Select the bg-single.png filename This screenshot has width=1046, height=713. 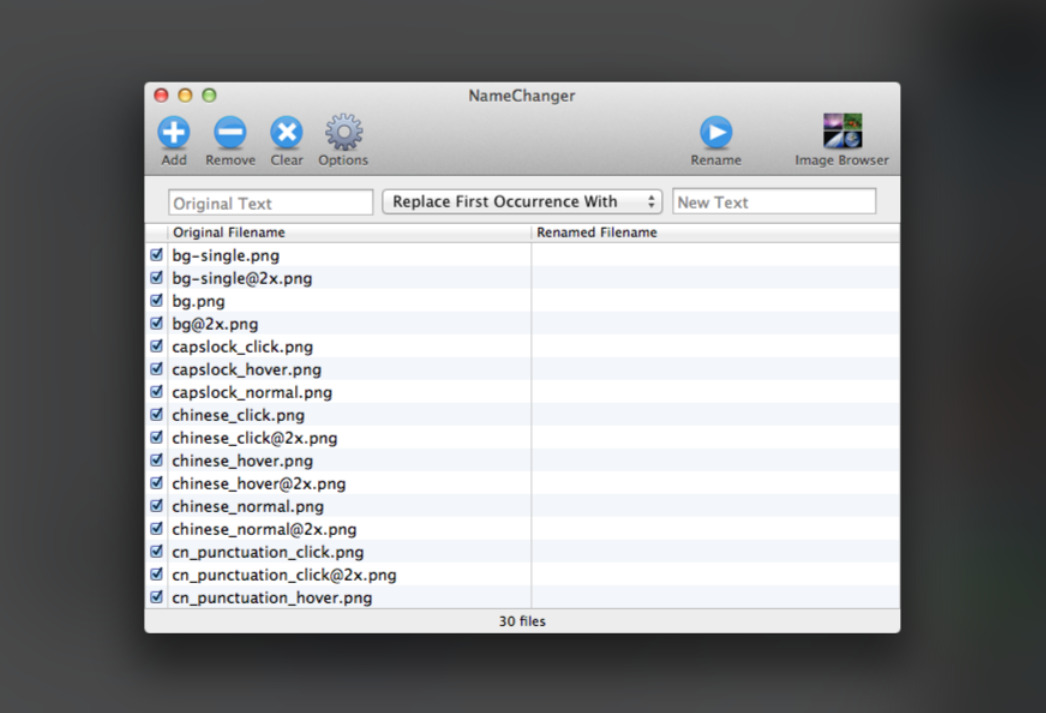coord(225,255)
